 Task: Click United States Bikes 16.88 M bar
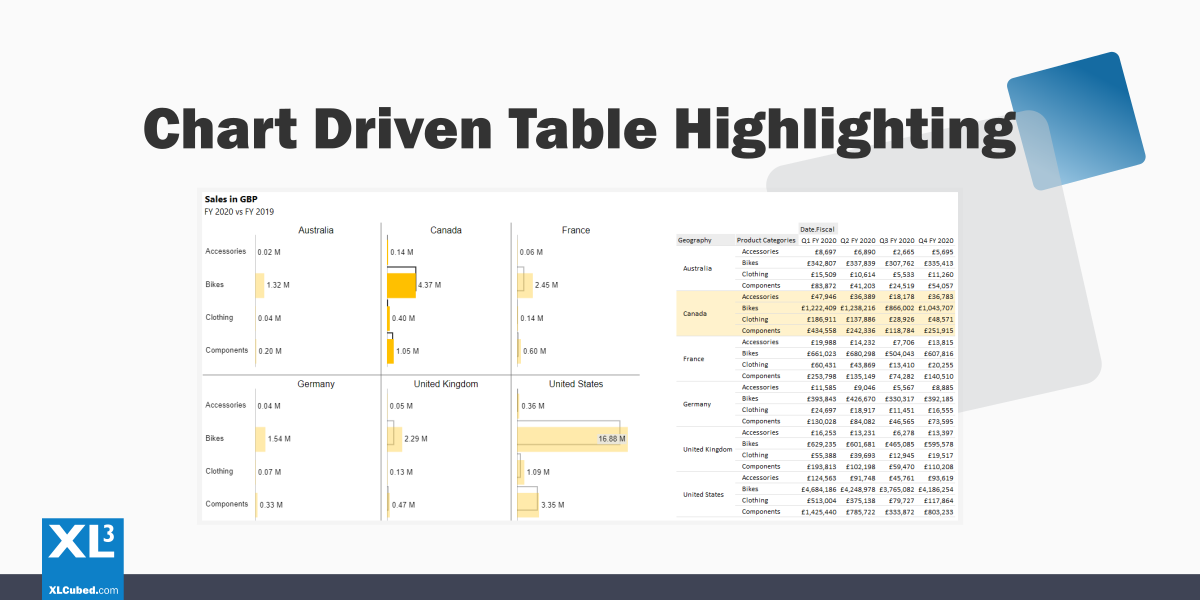tap(571, 438)
